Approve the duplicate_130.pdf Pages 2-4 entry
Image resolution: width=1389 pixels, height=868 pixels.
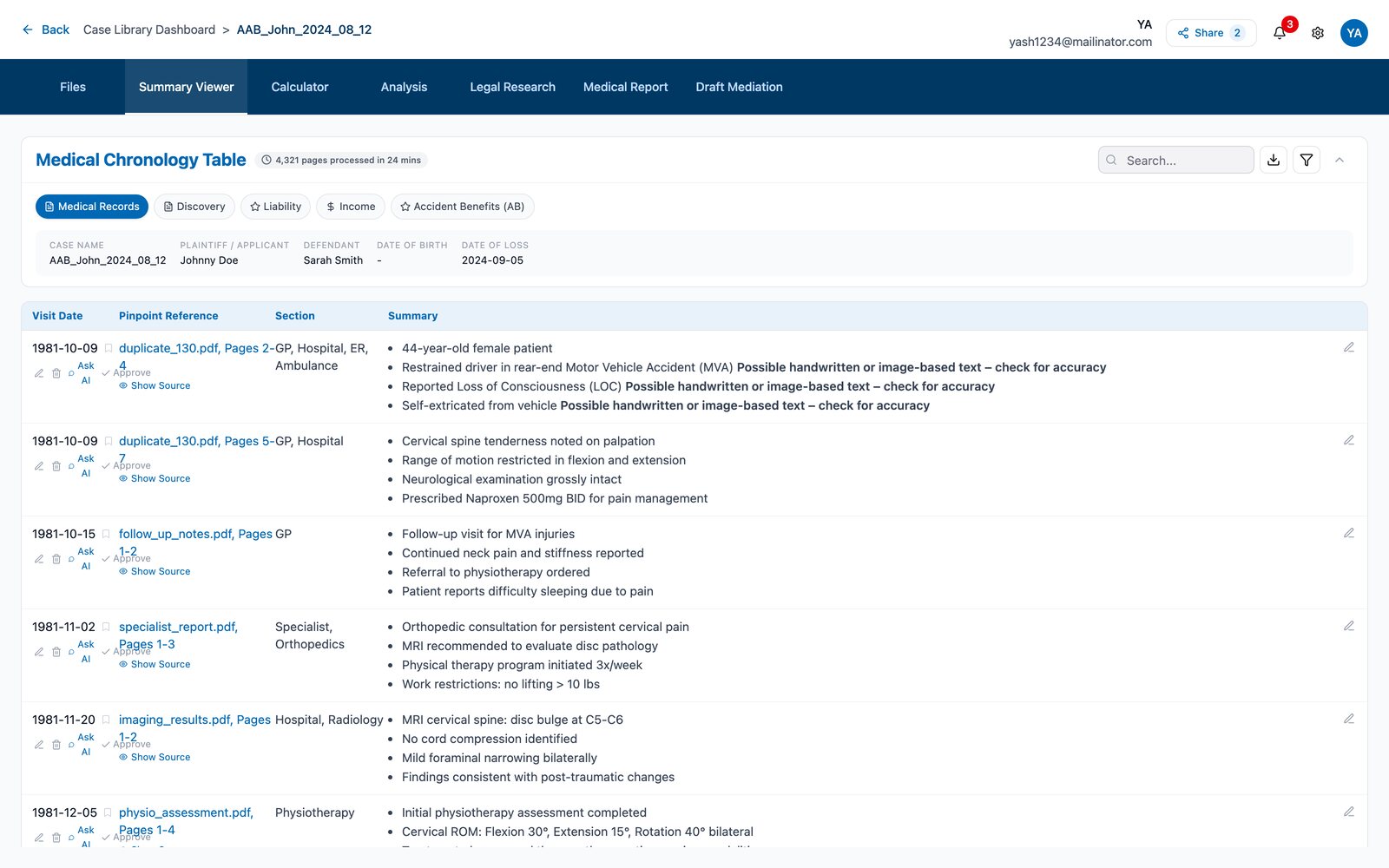127,372
